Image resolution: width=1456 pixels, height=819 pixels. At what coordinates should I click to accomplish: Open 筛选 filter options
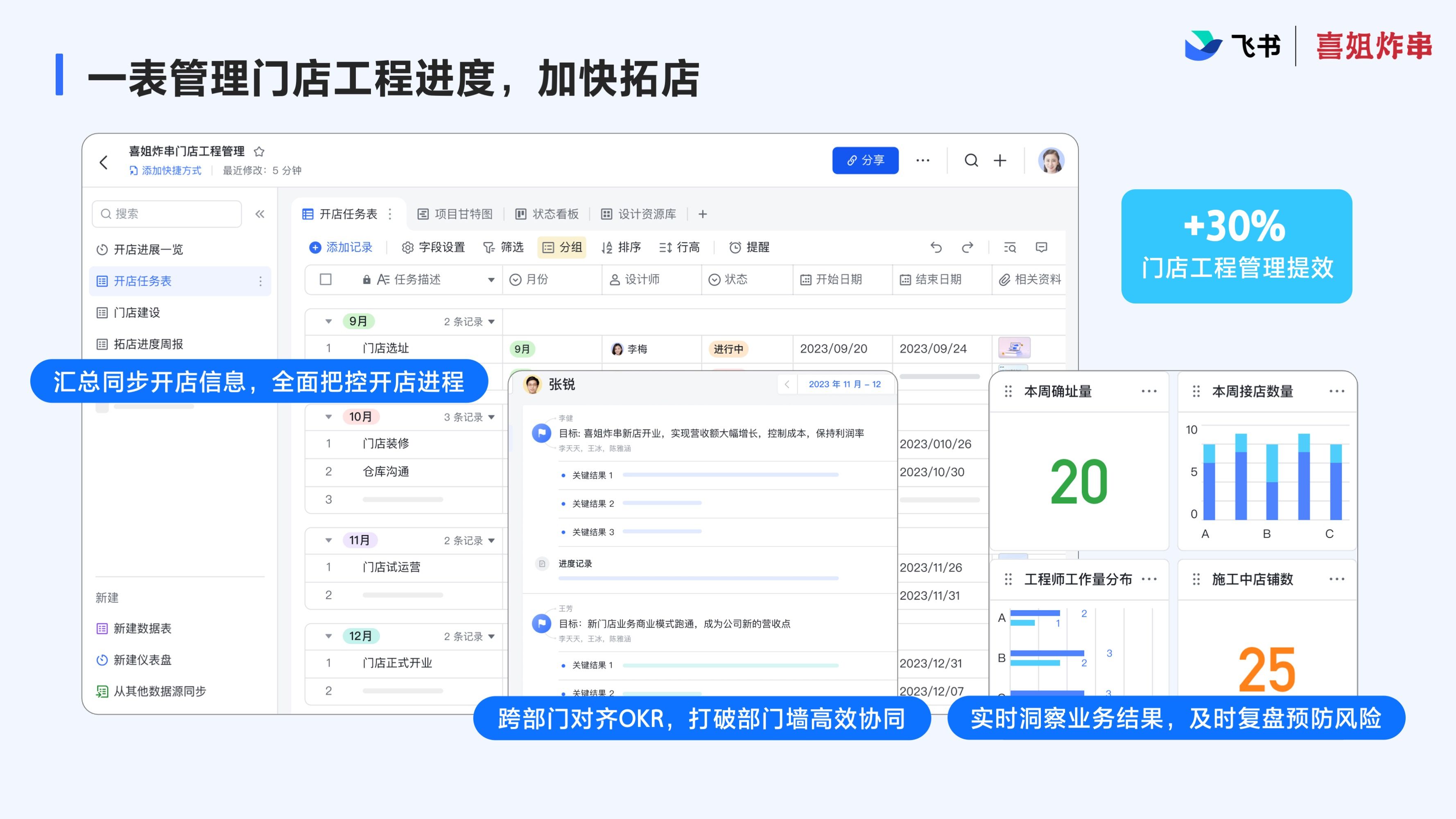click(503, 247)
